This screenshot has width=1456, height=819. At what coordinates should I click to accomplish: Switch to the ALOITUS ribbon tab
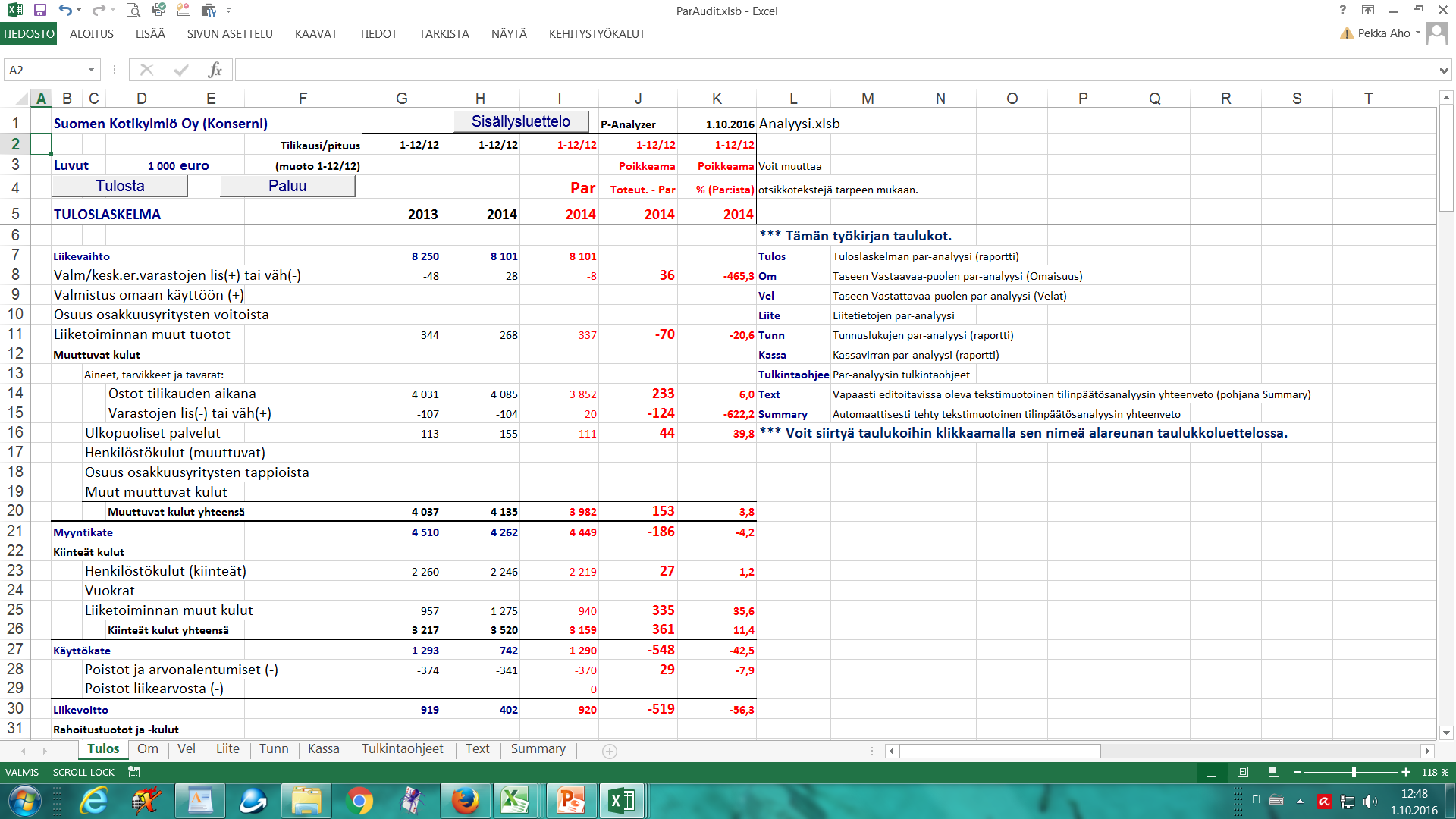click(x=92, y=34)
